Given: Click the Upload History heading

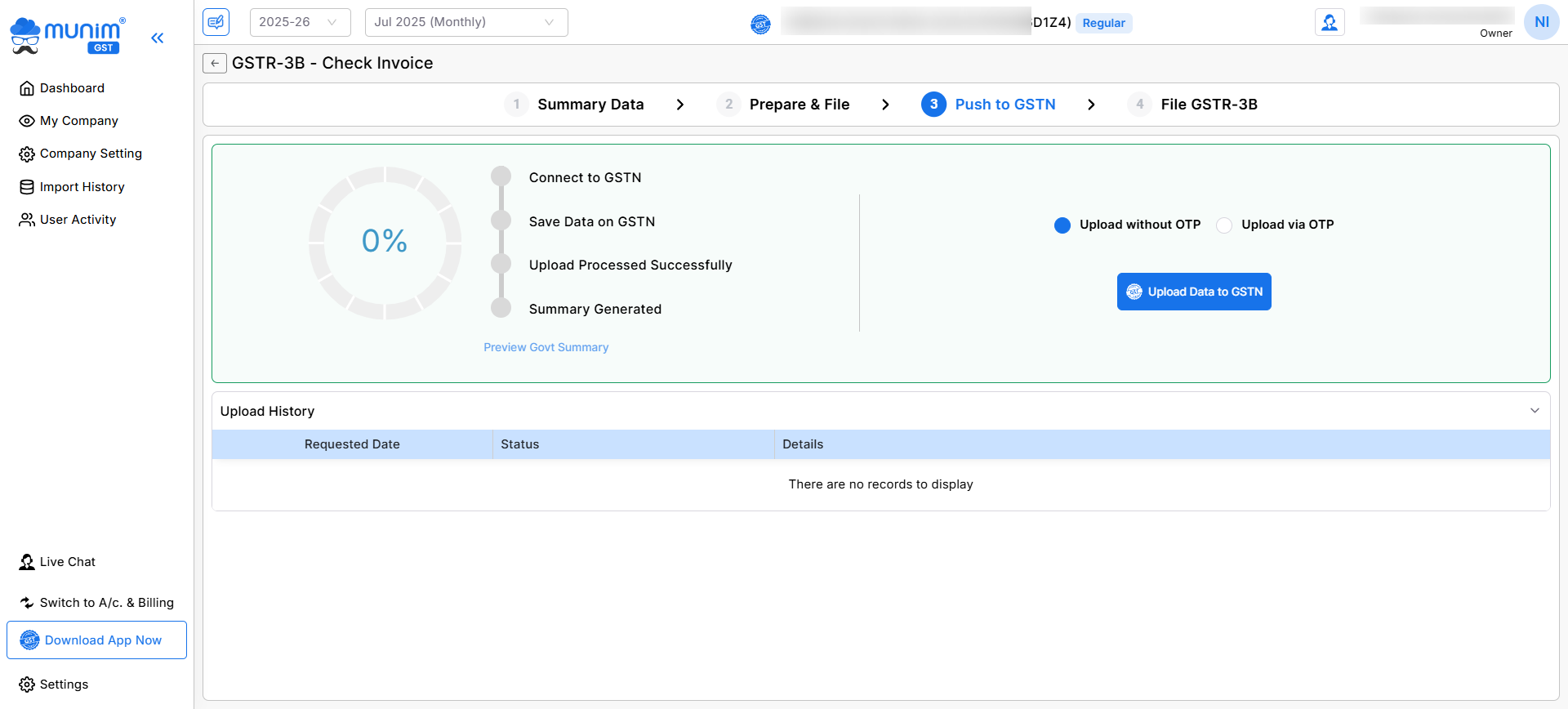Looking at the screenshot, I should [267, 411].
